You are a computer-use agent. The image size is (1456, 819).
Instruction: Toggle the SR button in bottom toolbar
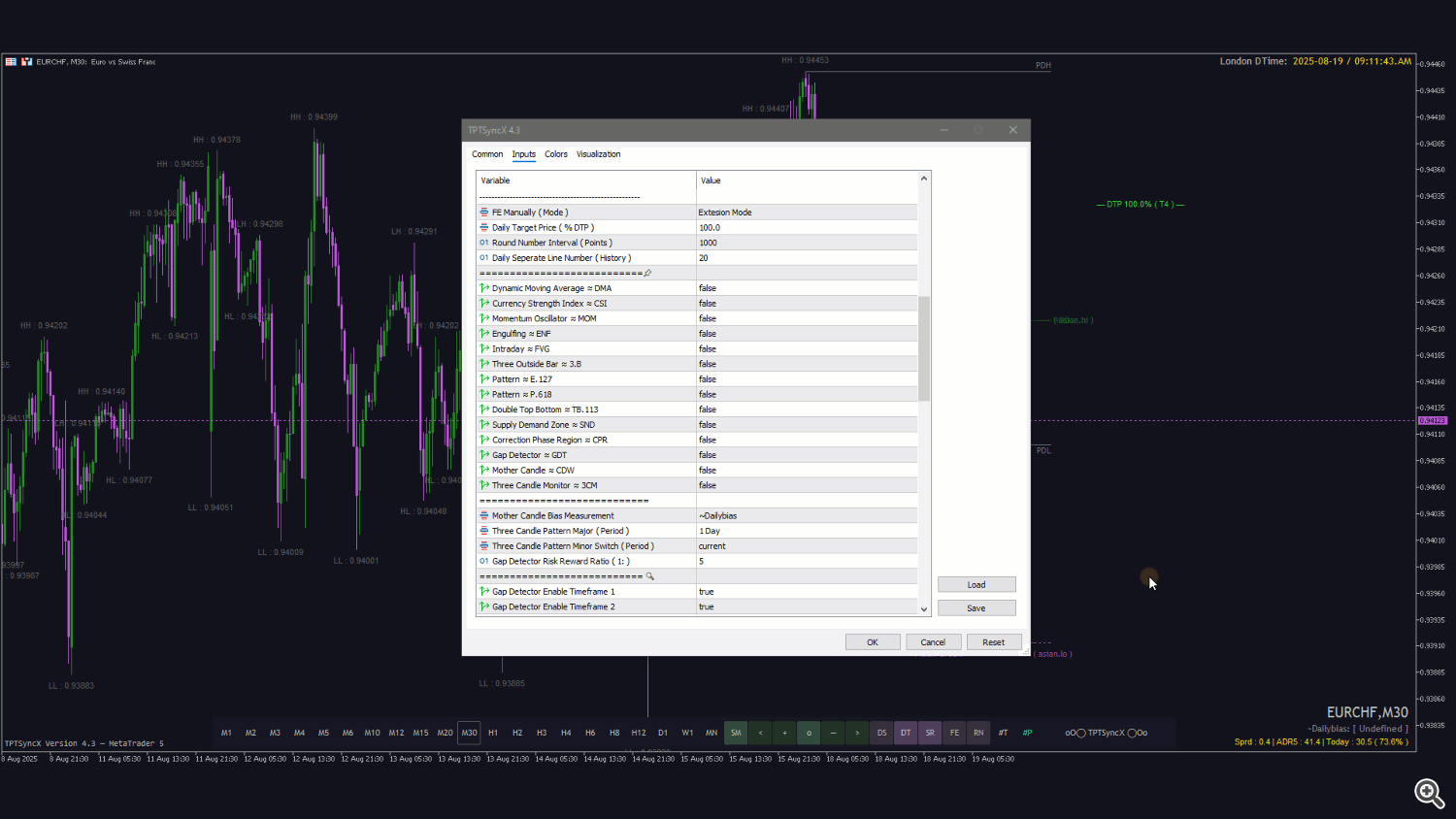930,733
